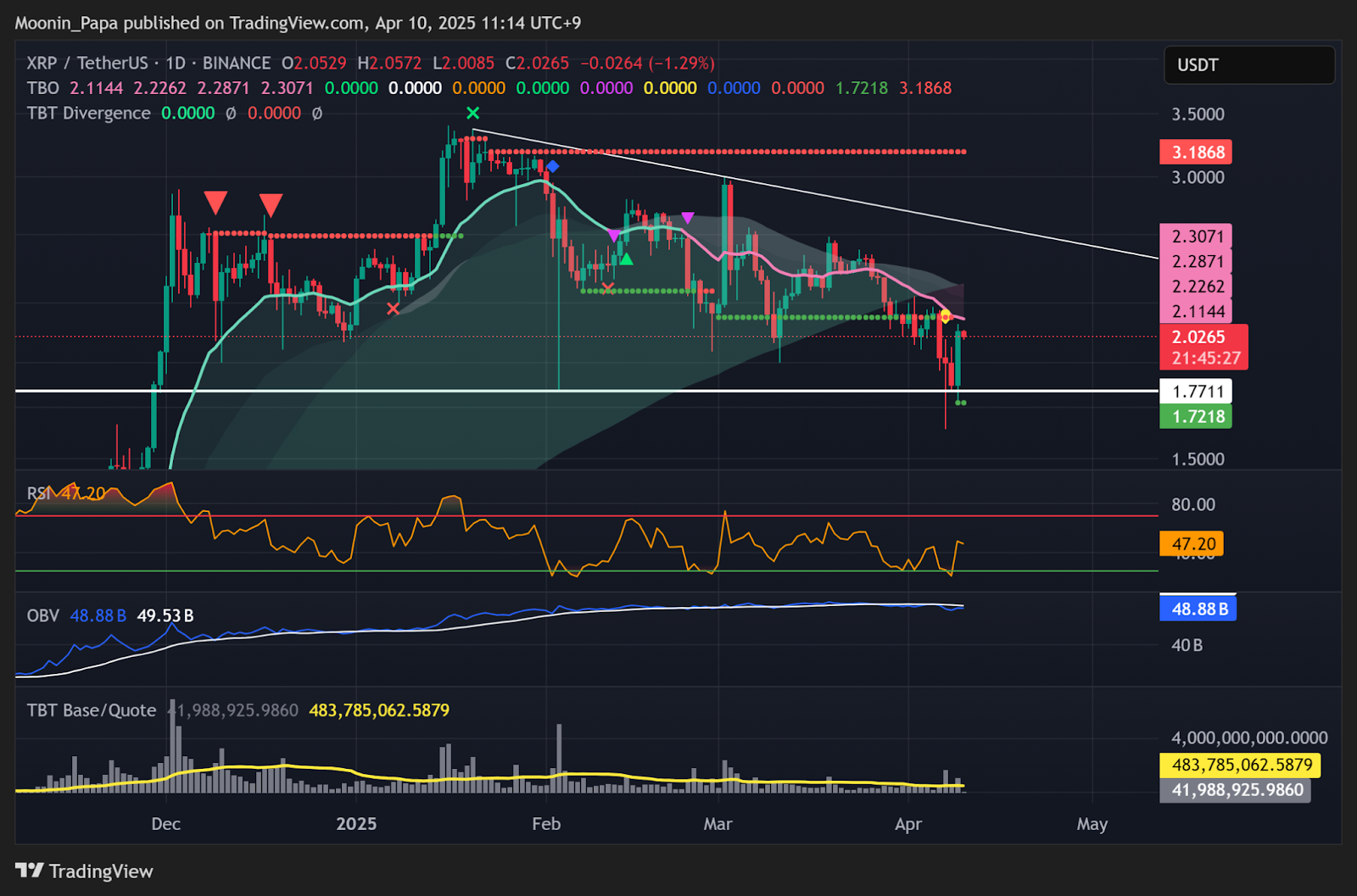Click the open value O2.0529

coord(314,63)
